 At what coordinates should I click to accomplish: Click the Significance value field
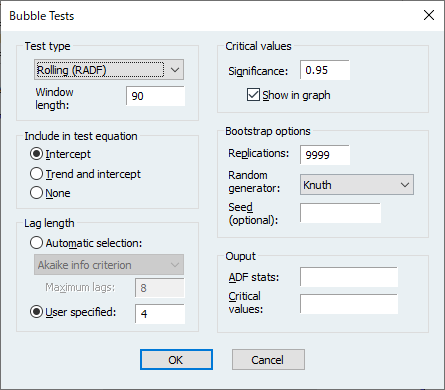[325, 70]
